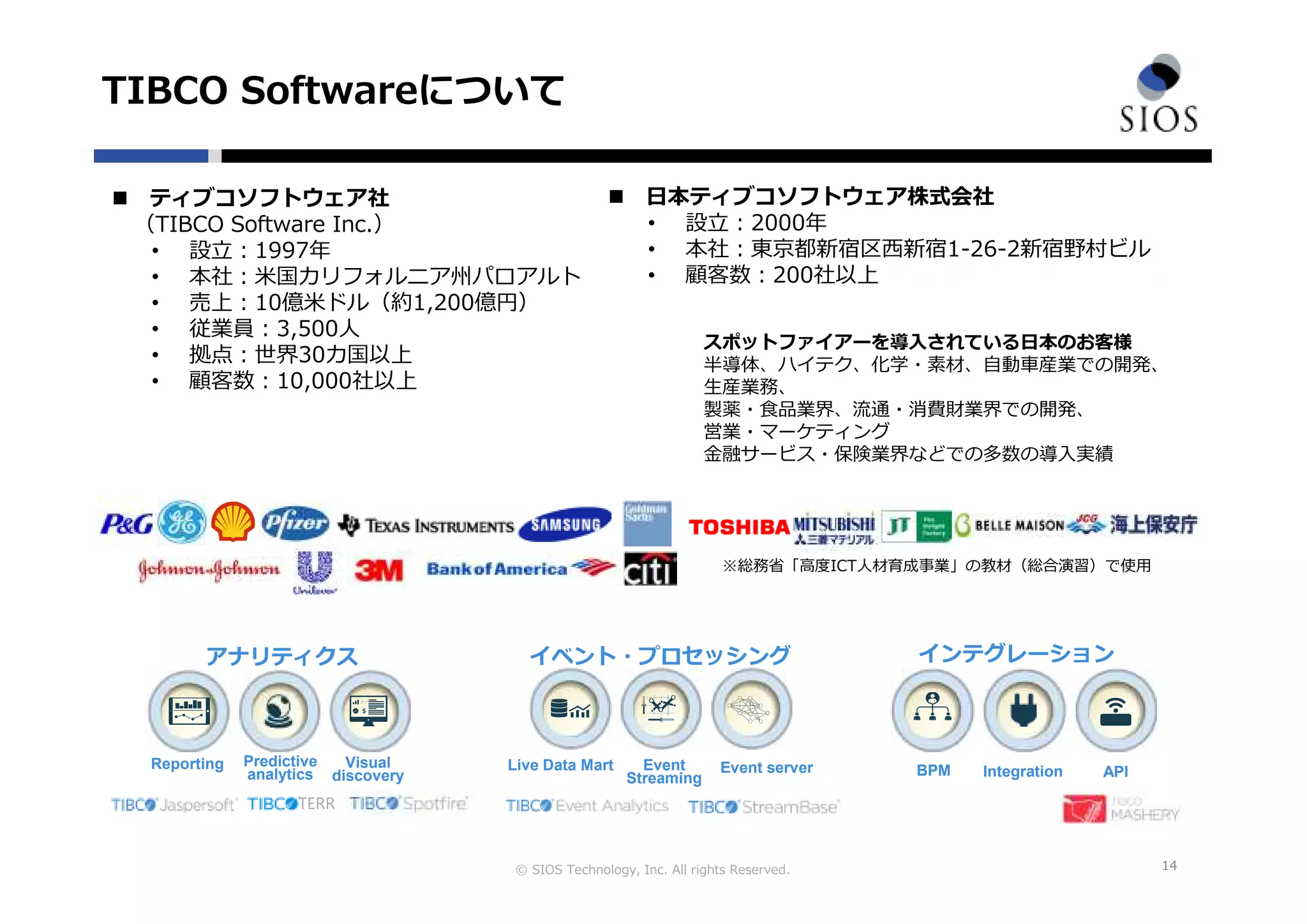Click the Goldman Sachs logo
The image size is (1307, 924).
tap(647, 523)
